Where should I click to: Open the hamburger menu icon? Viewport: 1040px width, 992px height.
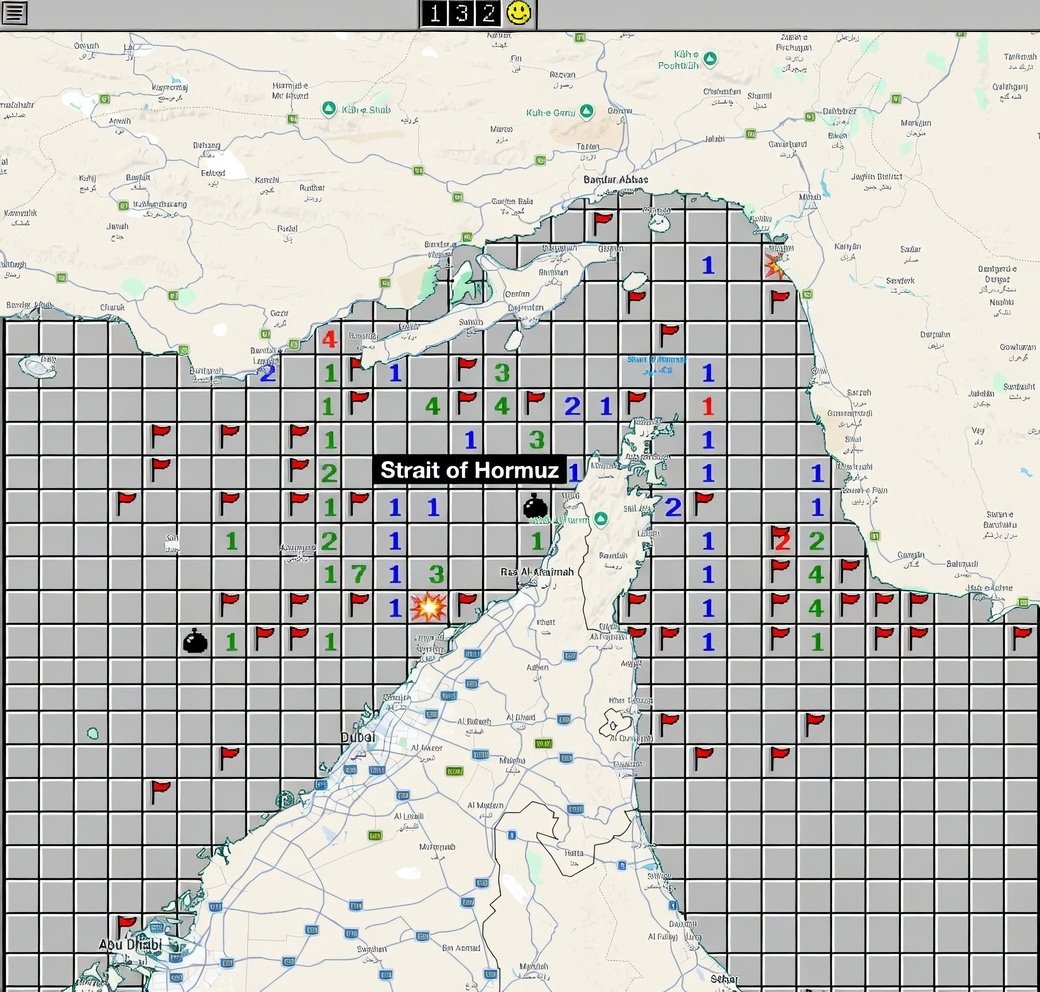click(x=14, y=13)
